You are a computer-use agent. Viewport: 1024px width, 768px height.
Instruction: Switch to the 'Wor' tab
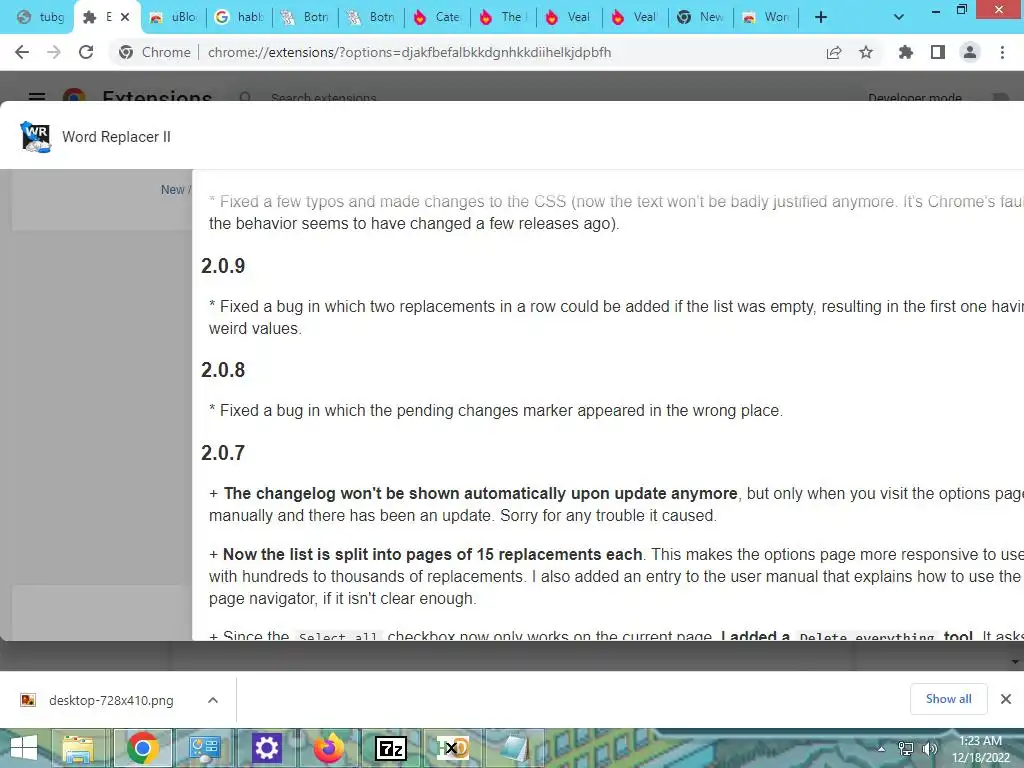click(767, 17)
